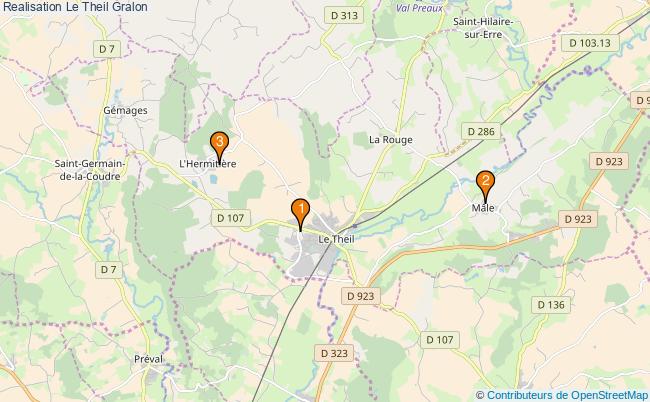This screenshot has height=402, width=650.
Task: Click the La Rouge place name
Action: click(x=390, y=140)
